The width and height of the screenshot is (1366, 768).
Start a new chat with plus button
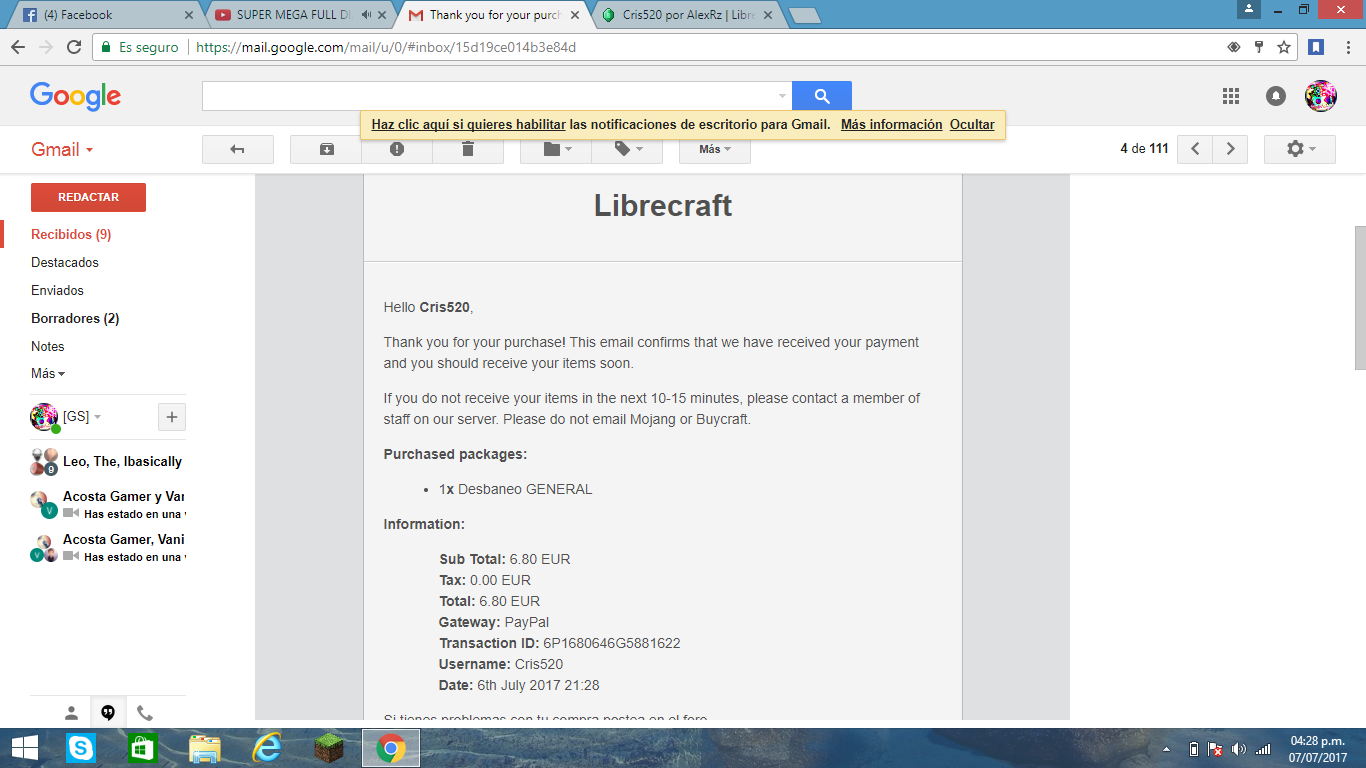pyautogui.click(x=172, y=417)
